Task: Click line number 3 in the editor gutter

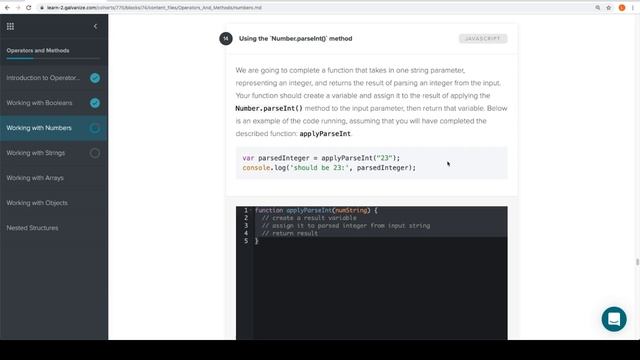Action: [x=246, y=226]
